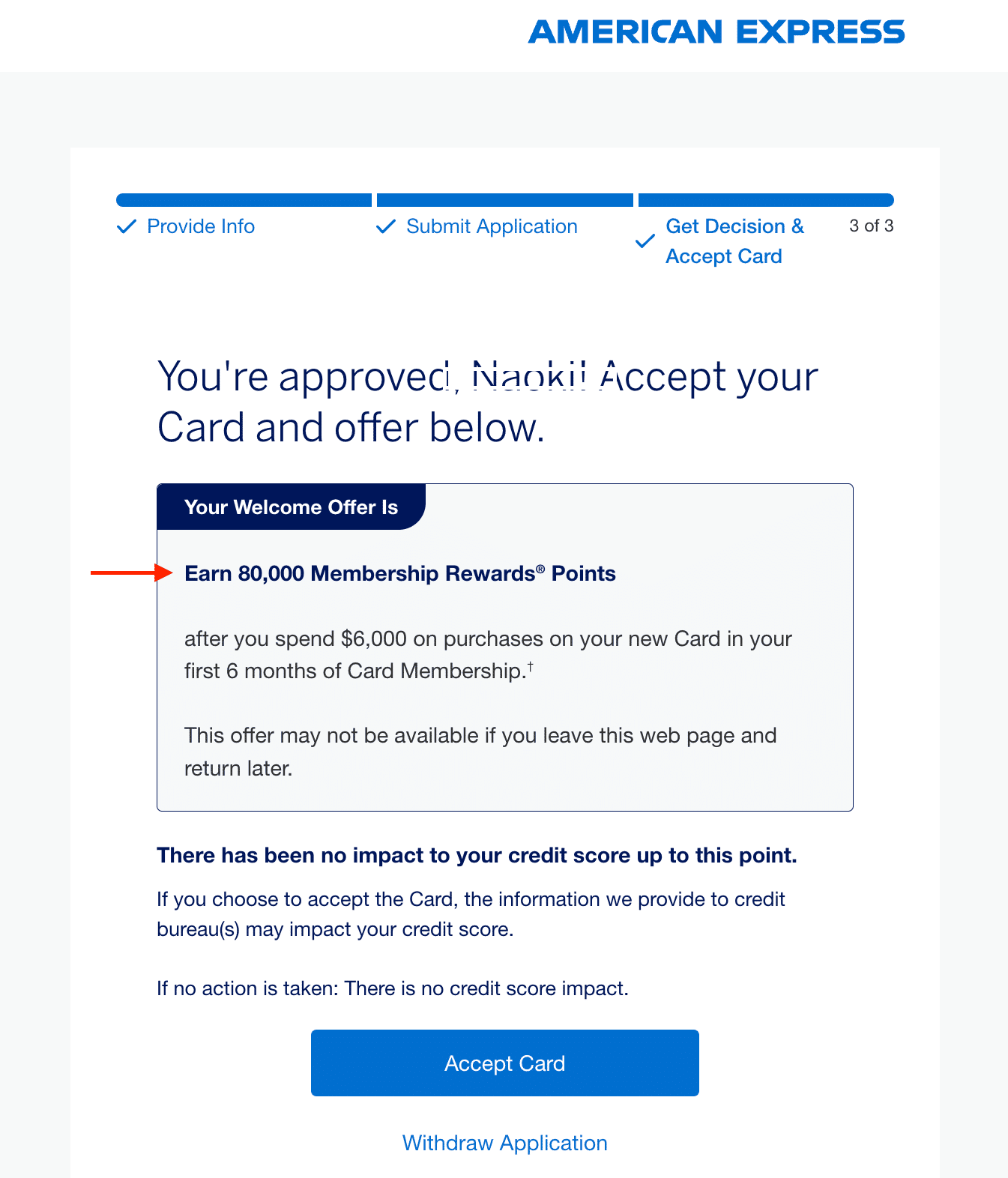
Task: Click Get Decision & Accept Card step
Action: click(x=734, y=241)
